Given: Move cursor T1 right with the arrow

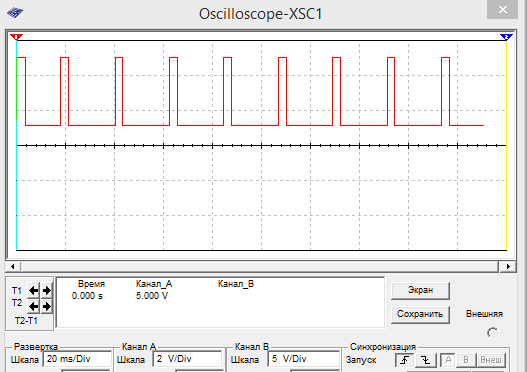Looking at the screenshot, I should click(47, 290).
